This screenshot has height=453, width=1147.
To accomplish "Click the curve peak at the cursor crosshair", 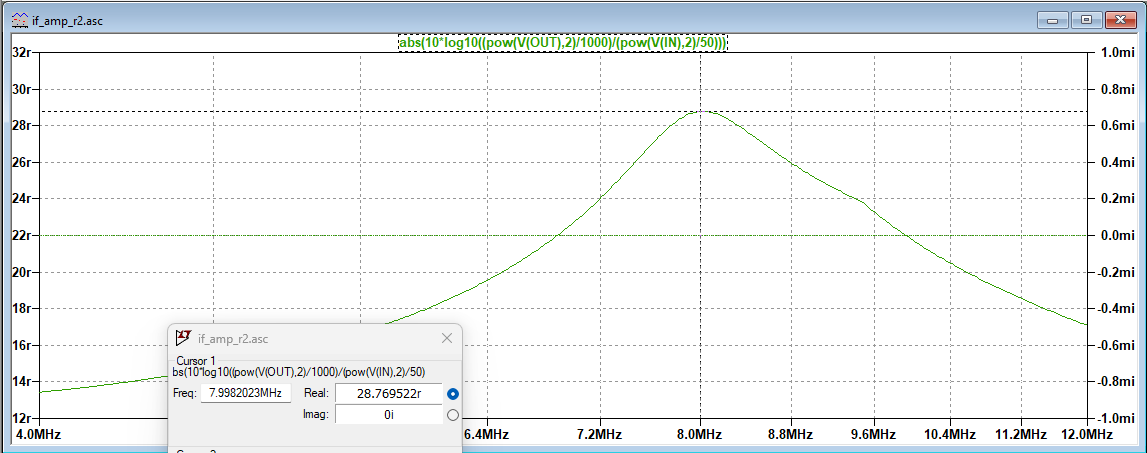I will 701,111.
